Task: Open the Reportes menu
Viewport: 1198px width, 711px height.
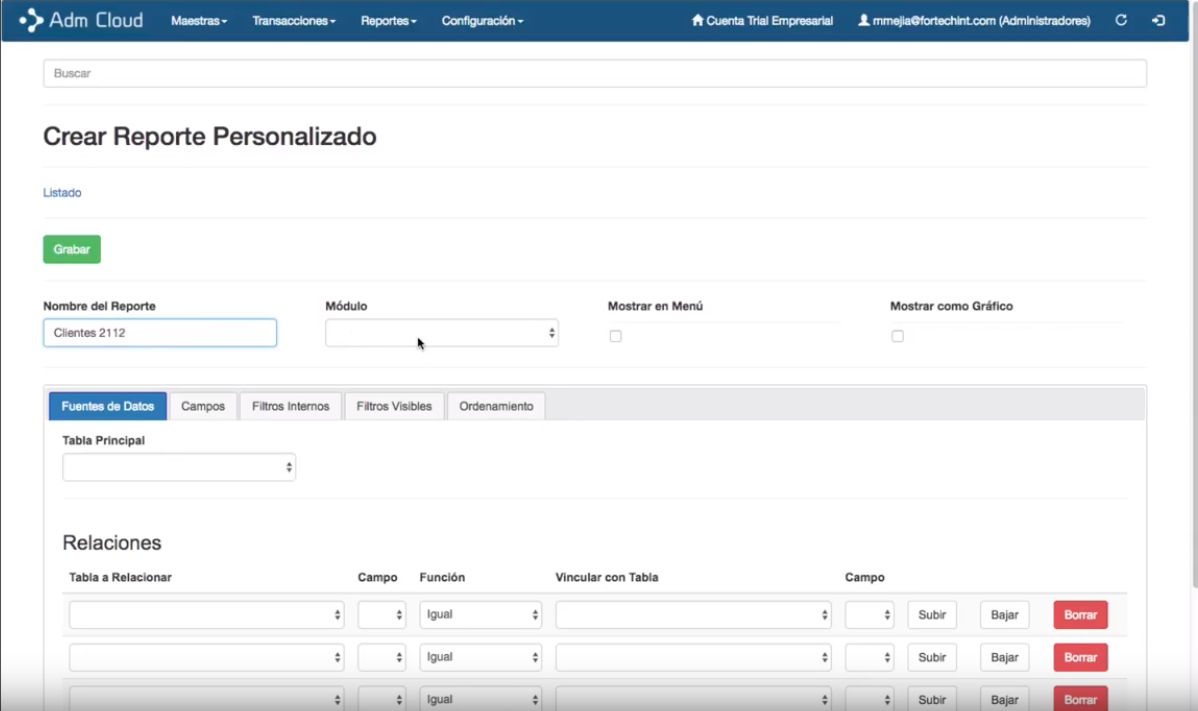Action: [x=388, y=20]
